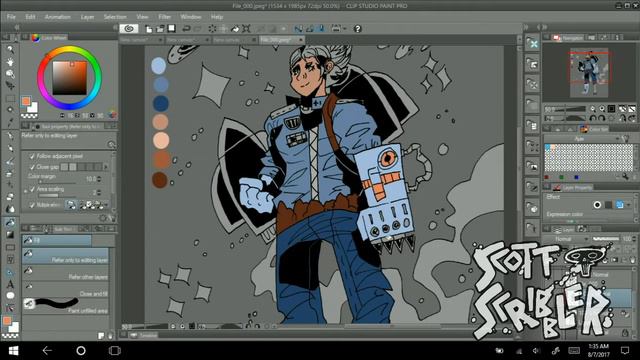Adjust the Color margin stepper arrows
This screenshot has width=640, height=360.
coord(100,179)
